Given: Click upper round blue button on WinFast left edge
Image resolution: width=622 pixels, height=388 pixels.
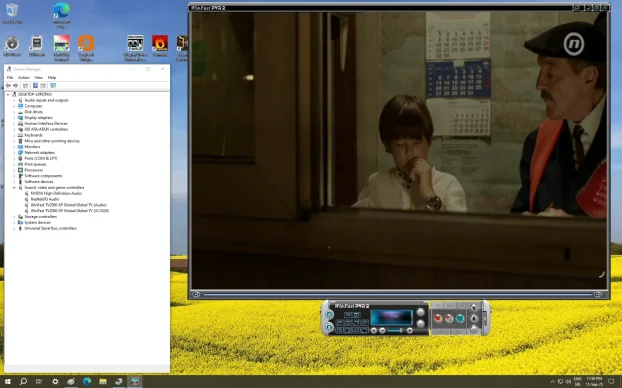Looking at the screenshot, I should tap(329, 314).
